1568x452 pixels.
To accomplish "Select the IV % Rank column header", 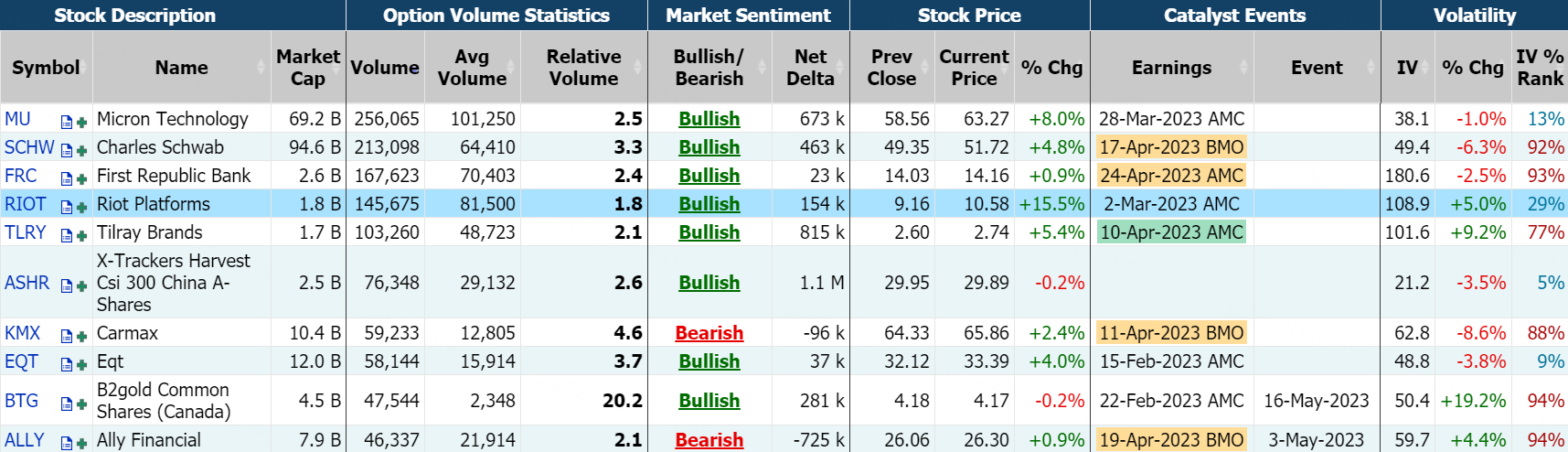I will tap(1540, 68).
